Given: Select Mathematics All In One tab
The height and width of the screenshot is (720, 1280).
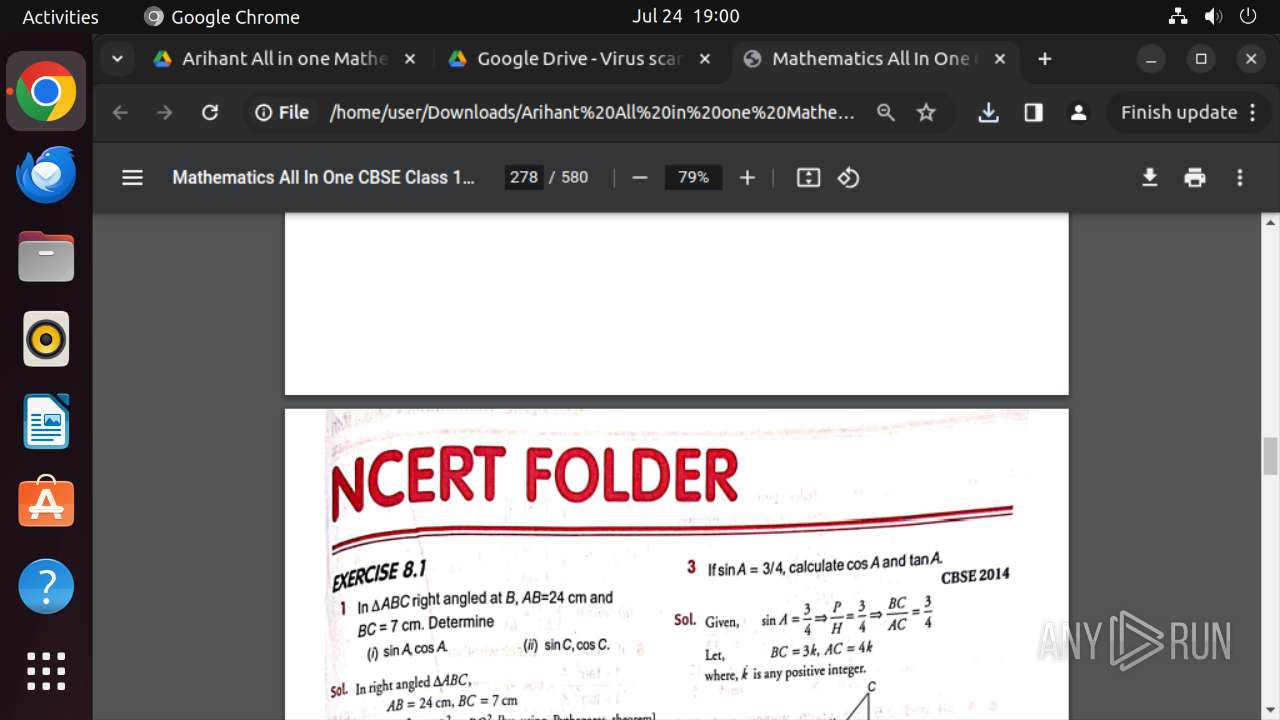Looking at the screenshot, I should 874,59.
